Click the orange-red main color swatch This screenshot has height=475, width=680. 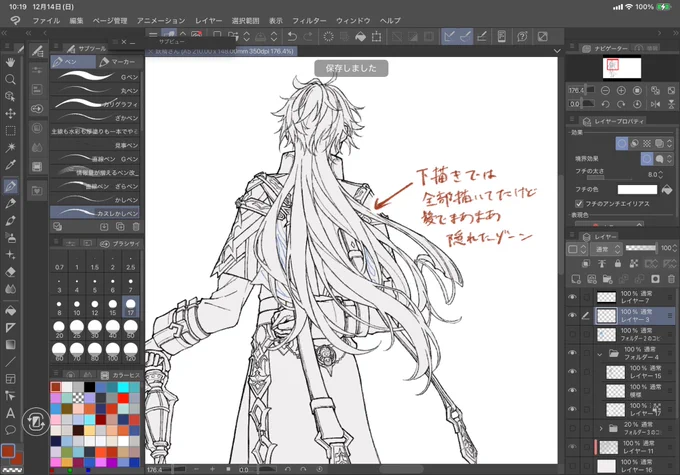pyautogui.click(x=8, y=451)
